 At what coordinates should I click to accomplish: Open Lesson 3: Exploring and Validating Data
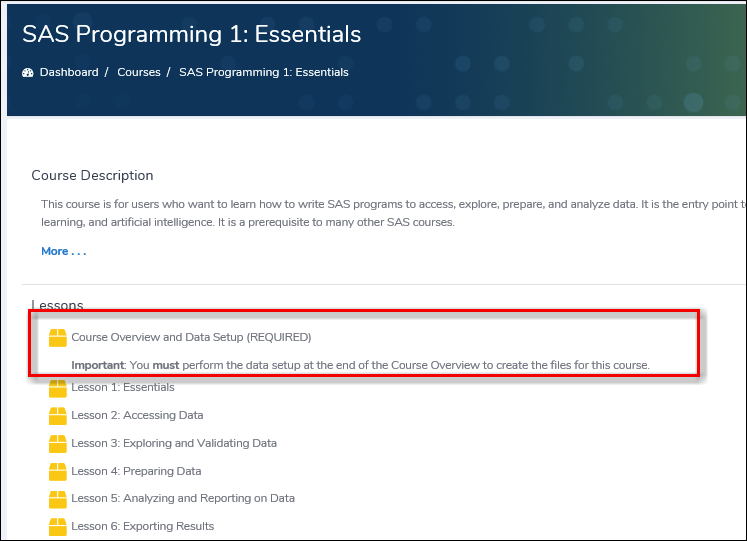(174, 443)
